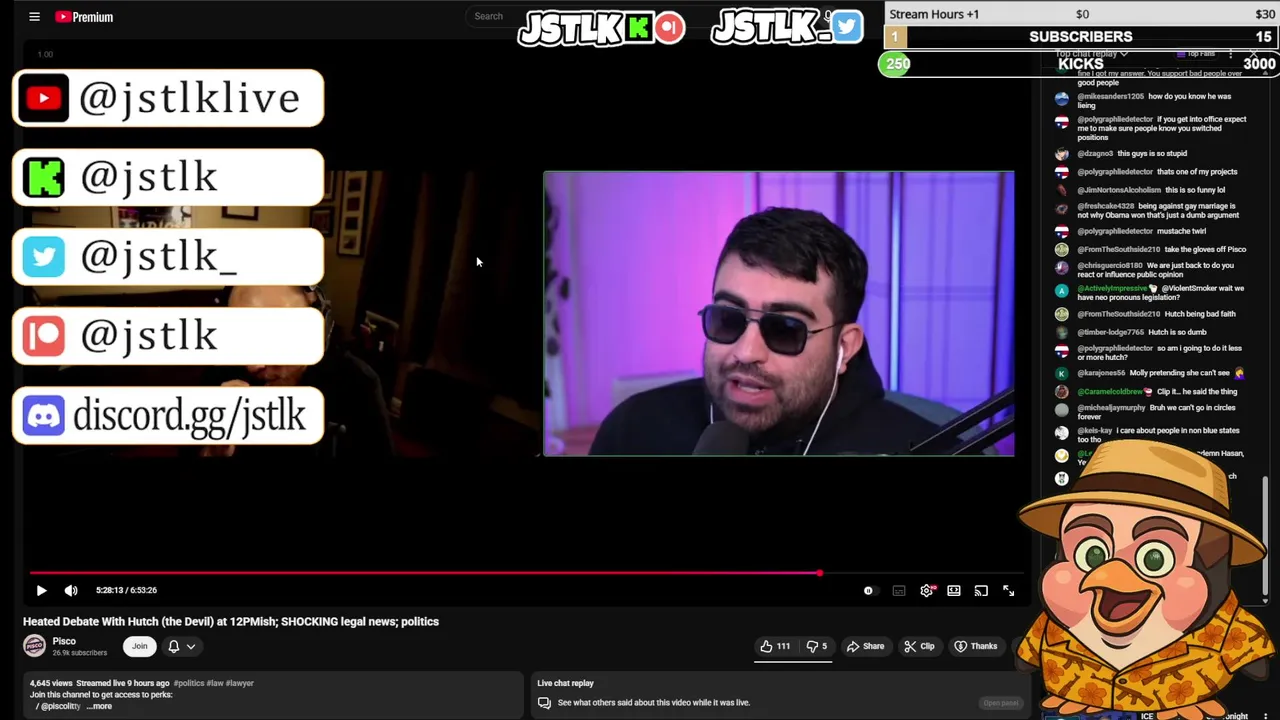Screen dimensions: 1280x720
Task: Click the 4,645 views stream info text
Action: 99,683
